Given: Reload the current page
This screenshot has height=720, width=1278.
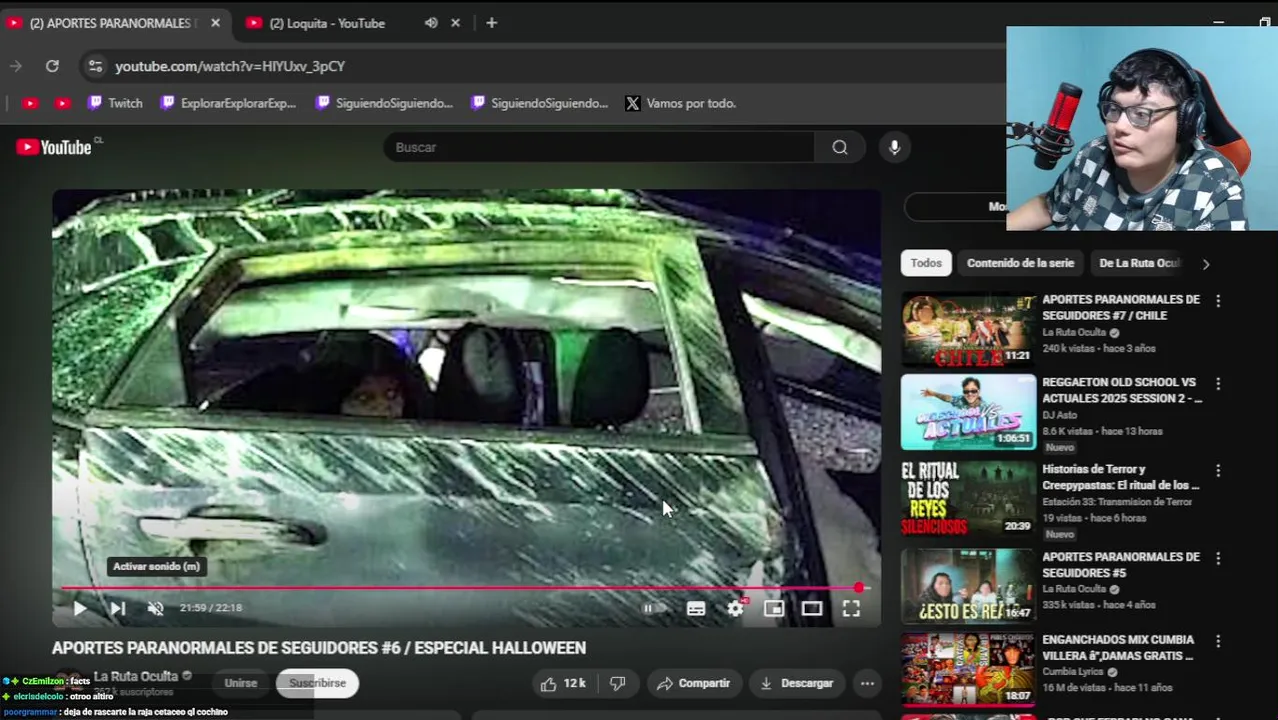Looking at the screenshot, I should click(52, 66).
